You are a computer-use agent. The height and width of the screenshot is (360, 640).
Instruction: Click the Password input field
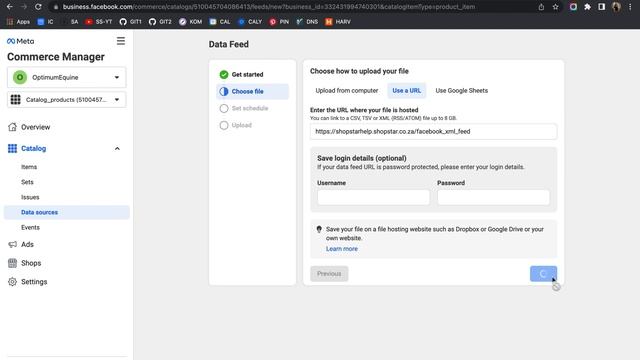(x=493, y=198)
